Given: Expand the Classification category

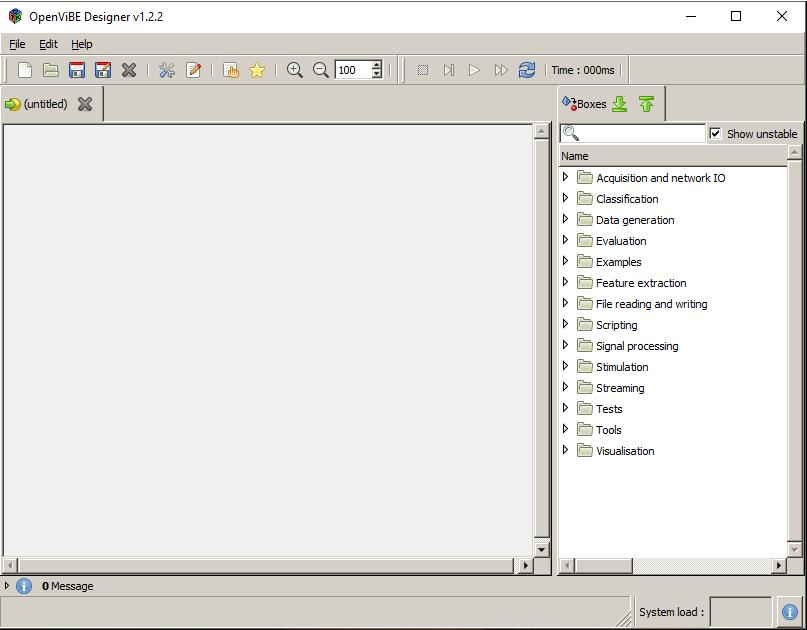Looking at the screenshot, I should 565,198.
